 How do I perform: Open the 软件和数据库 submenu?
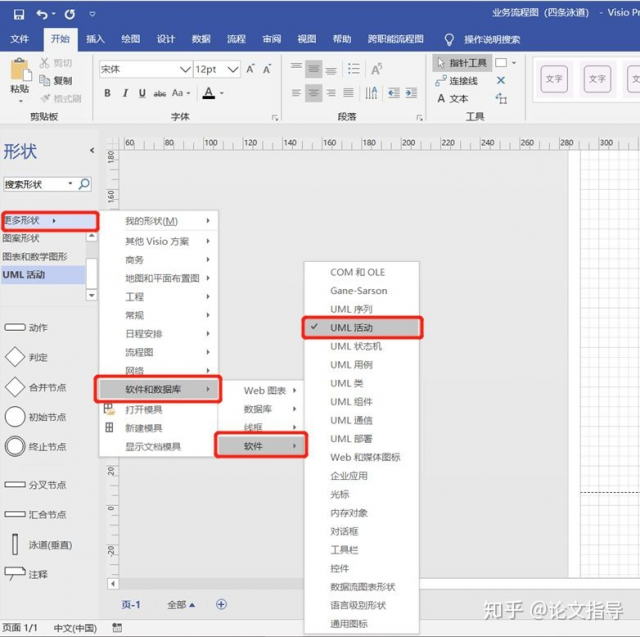point(158,389)
